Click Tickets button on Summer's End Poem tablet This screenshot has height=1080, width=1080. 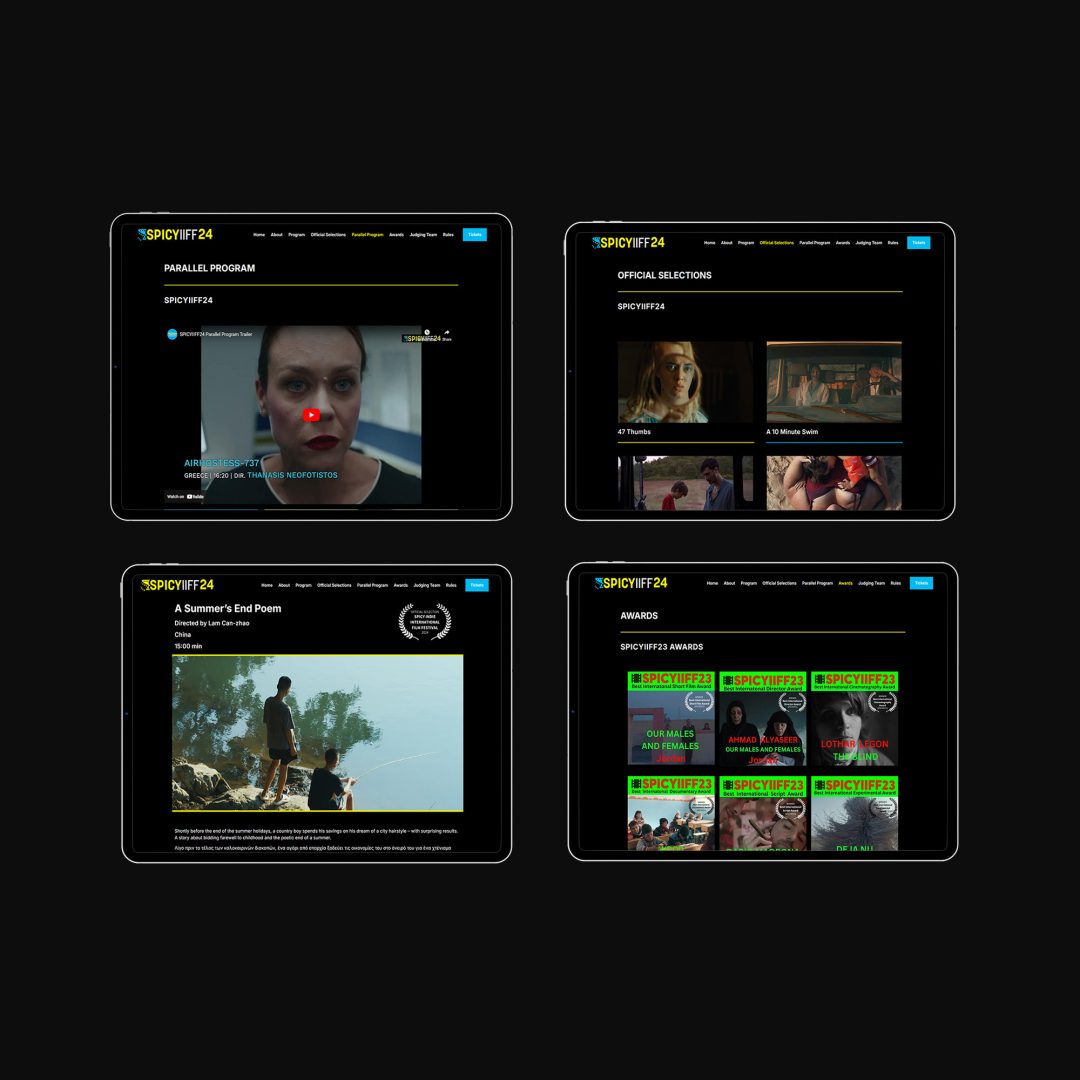pos(477,585)
